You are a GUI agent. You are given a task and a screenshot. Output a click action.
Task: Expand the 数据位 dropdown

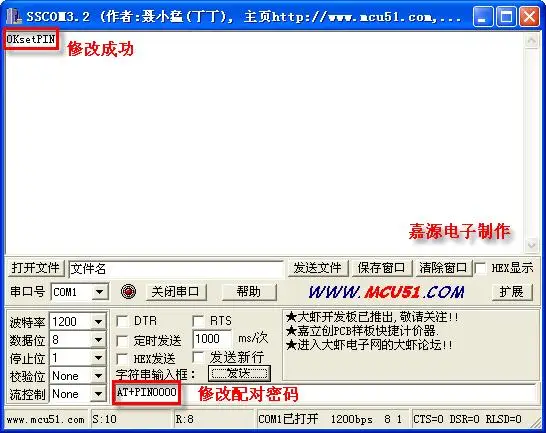pyautogui.click(x=99, y=339)
